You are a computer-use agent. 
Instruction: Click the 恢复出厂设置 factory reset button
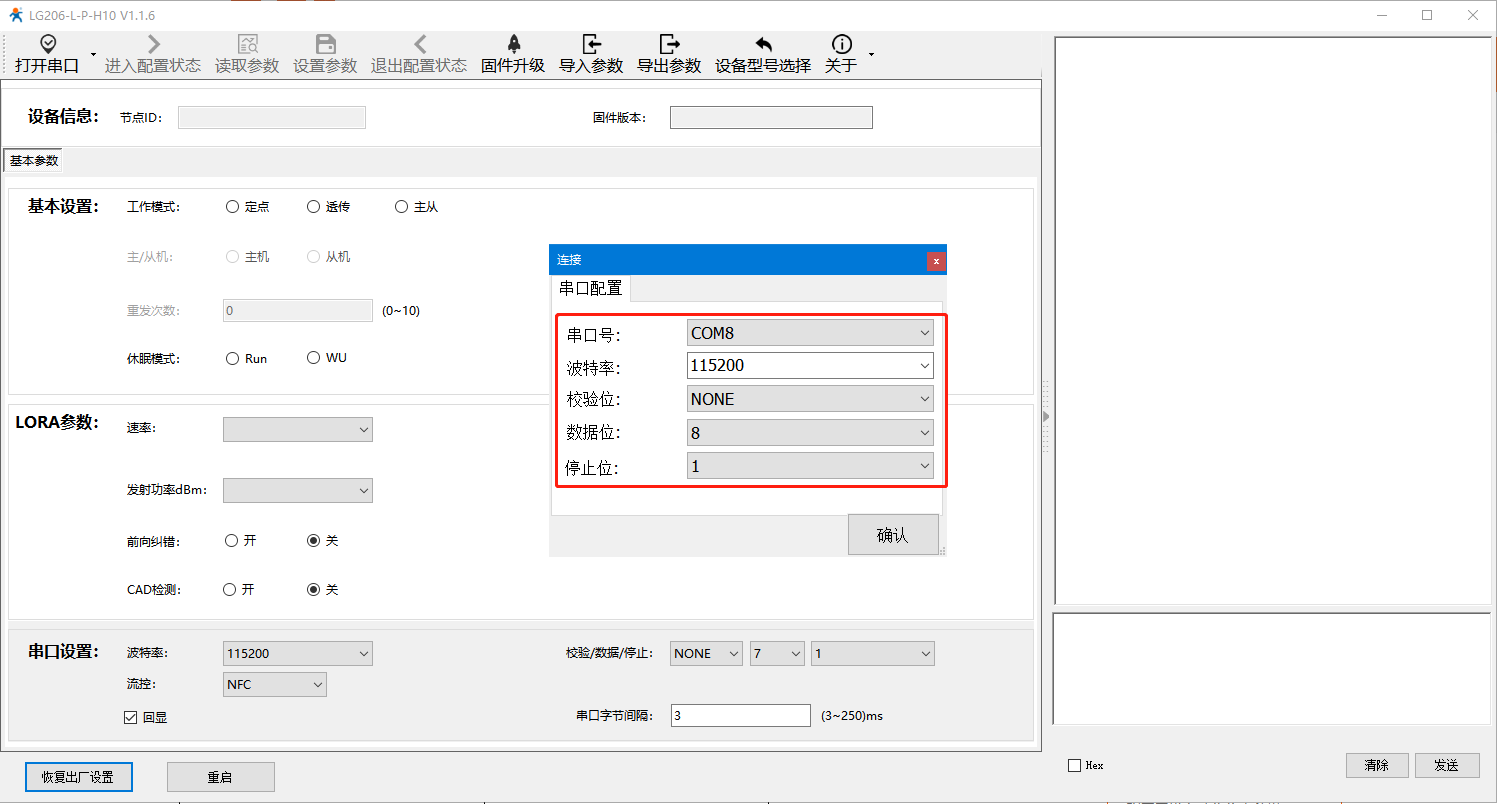pos(78,777)
